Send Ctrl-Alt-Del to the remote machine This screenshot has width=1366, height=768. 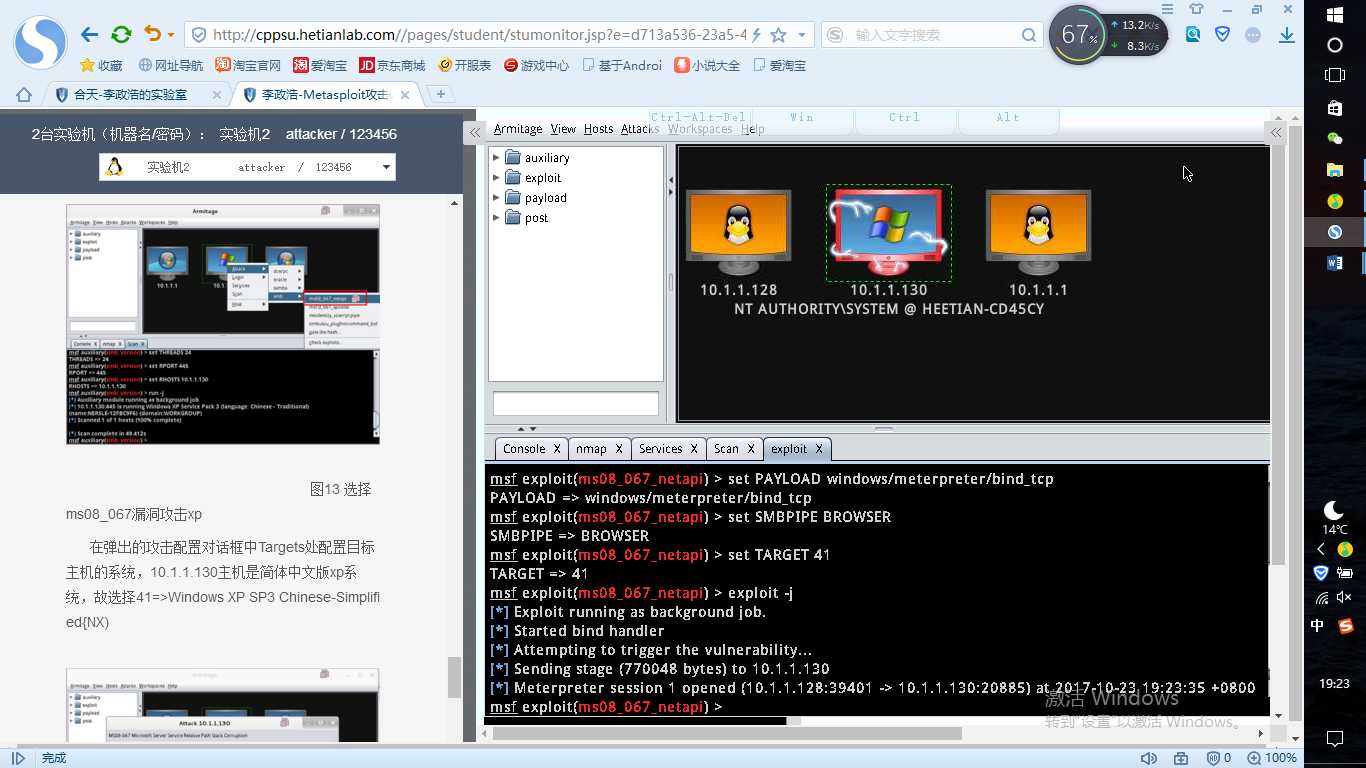(698, 117)
